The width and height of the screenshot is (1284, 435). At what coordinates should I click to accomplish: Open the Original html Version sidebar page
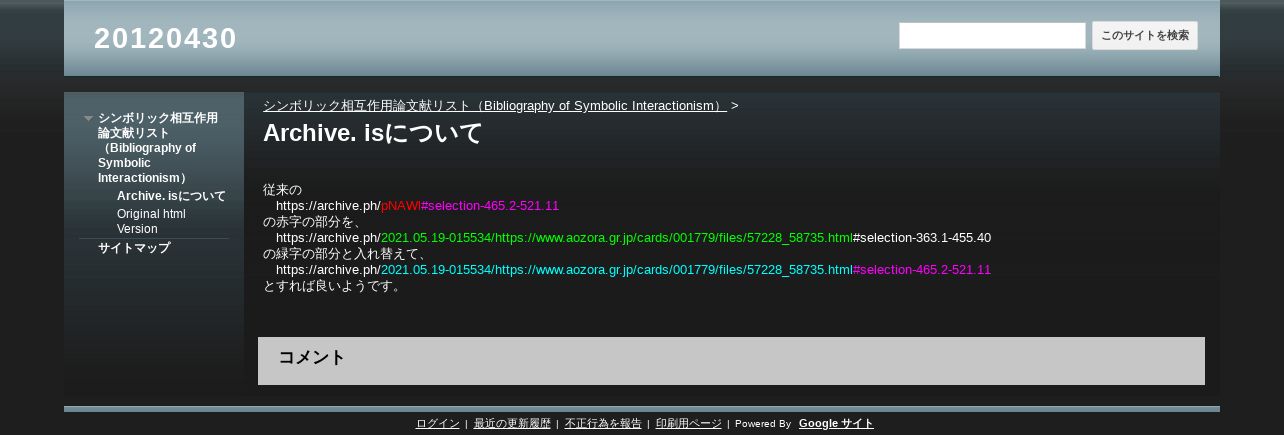coord(151,221)
